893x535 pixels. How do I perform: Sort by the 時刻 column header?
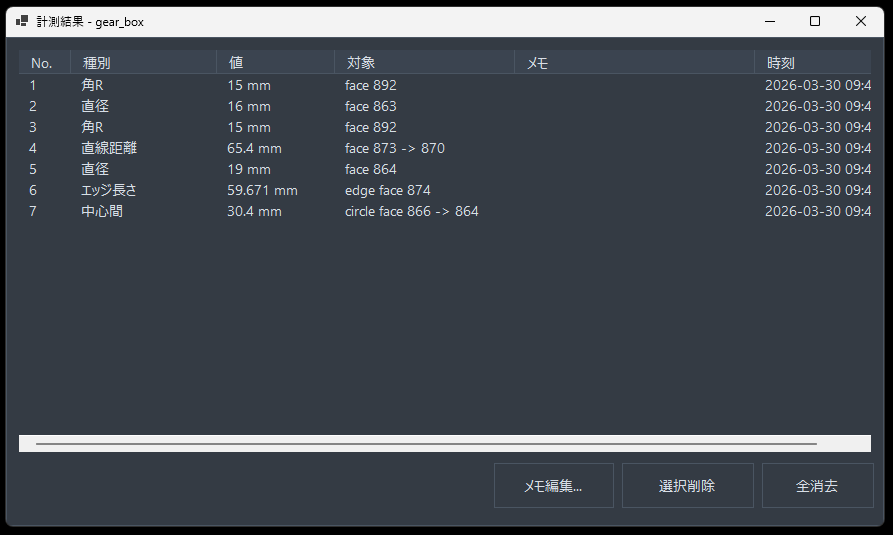tap(813, 62)
